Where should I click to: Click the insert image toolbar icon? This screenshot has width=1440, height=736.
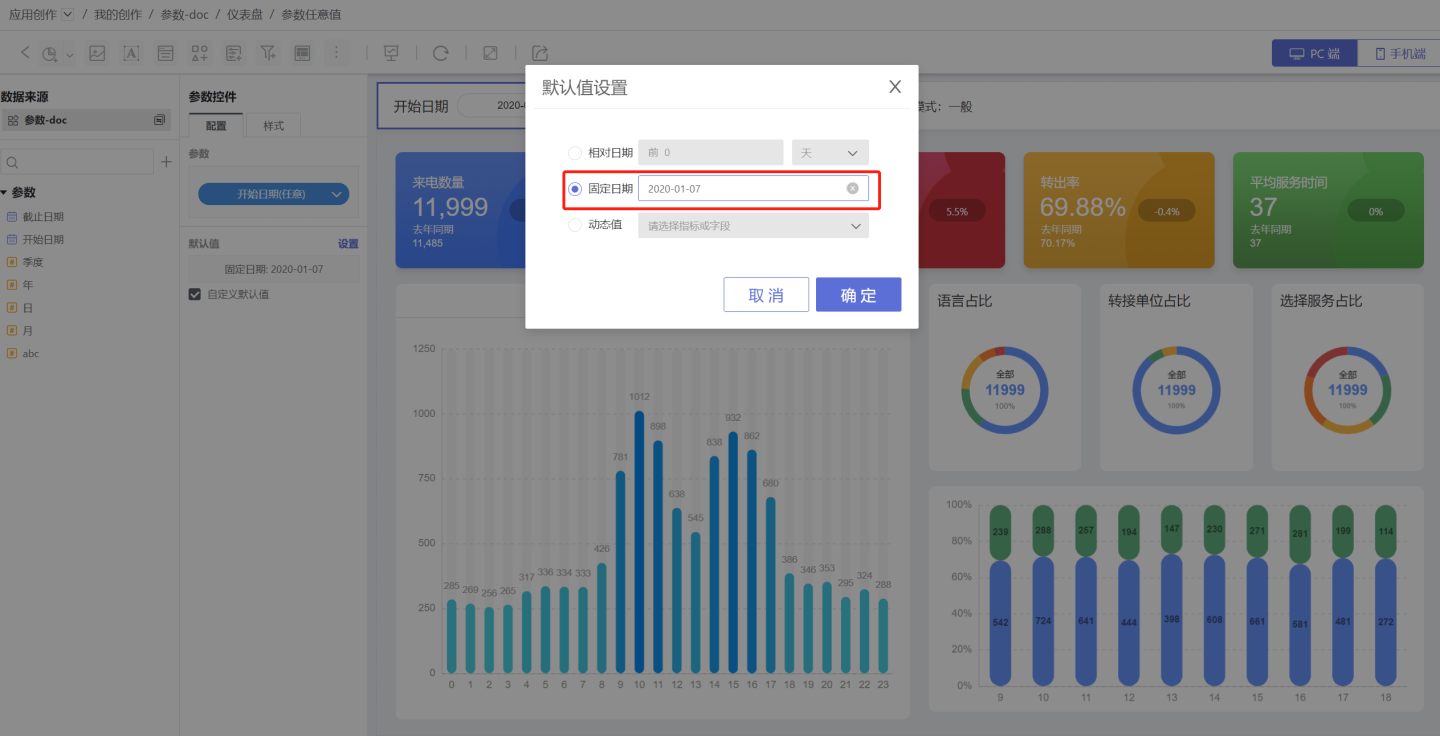coord(97,54)
